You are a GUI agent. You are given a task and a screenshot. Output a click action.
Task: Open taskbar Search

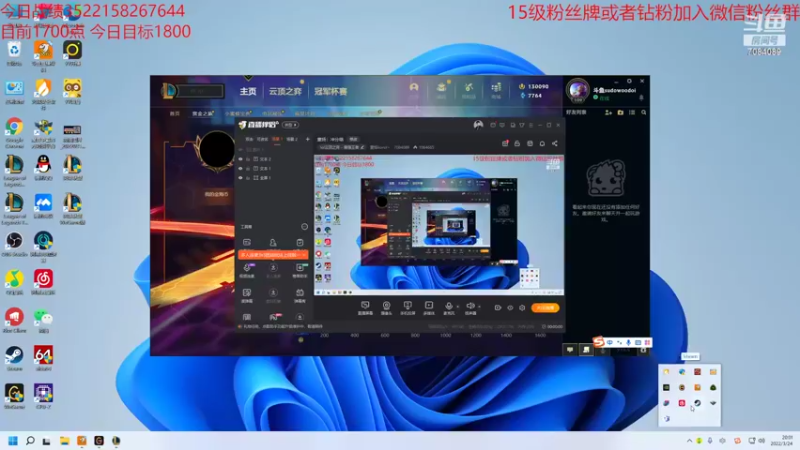[x=30, y=441]
